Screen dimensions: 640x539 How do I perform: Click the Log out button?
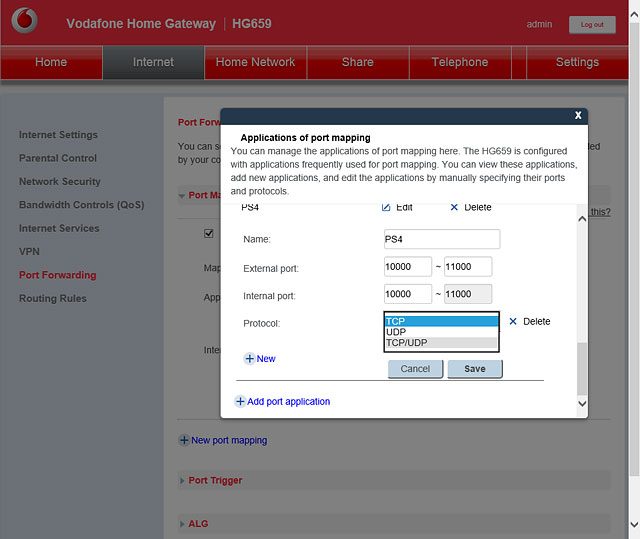(592, 25)
